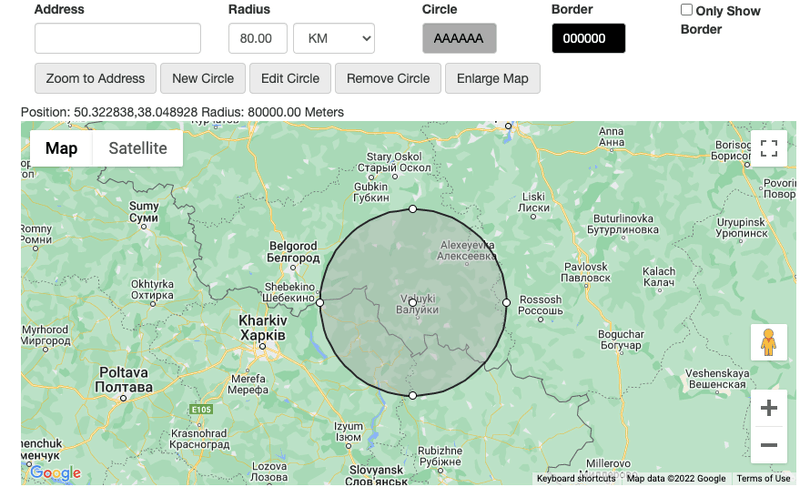Open Street View Pegman
The image size is (800, 487).
coord(768,342)
